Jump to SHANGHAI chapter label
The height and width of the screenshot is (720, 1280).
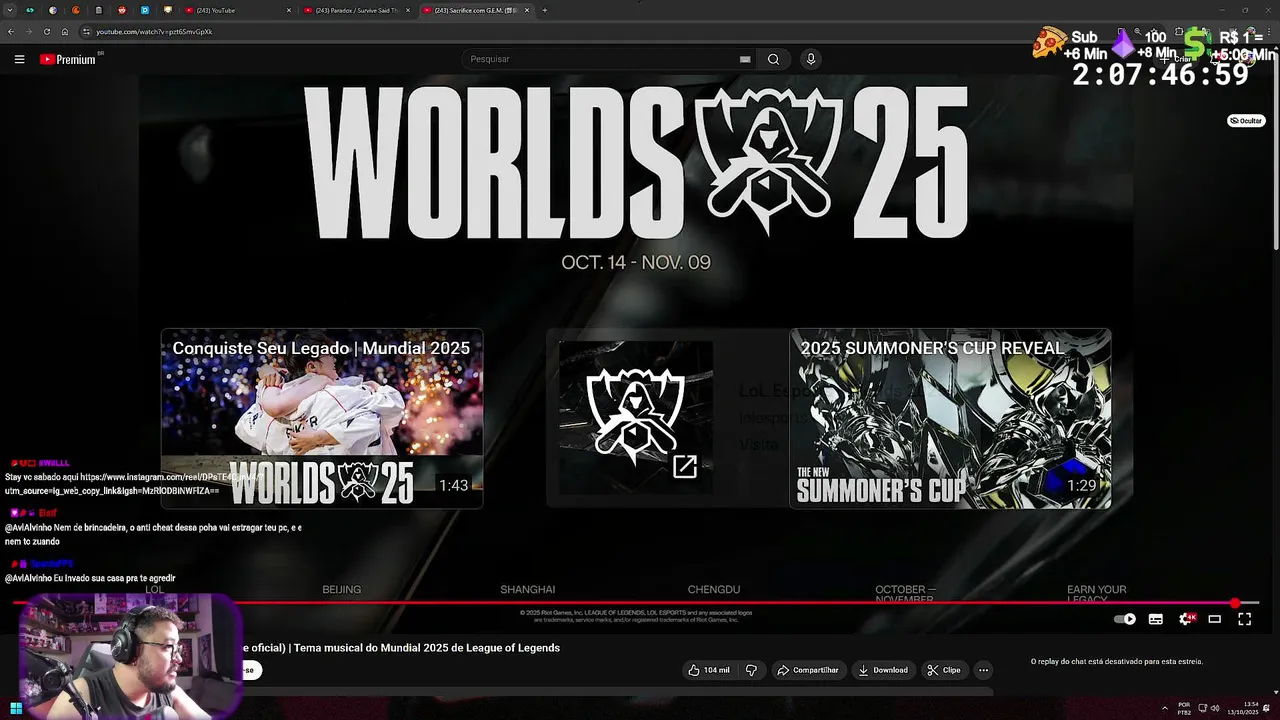pos(528,590)
